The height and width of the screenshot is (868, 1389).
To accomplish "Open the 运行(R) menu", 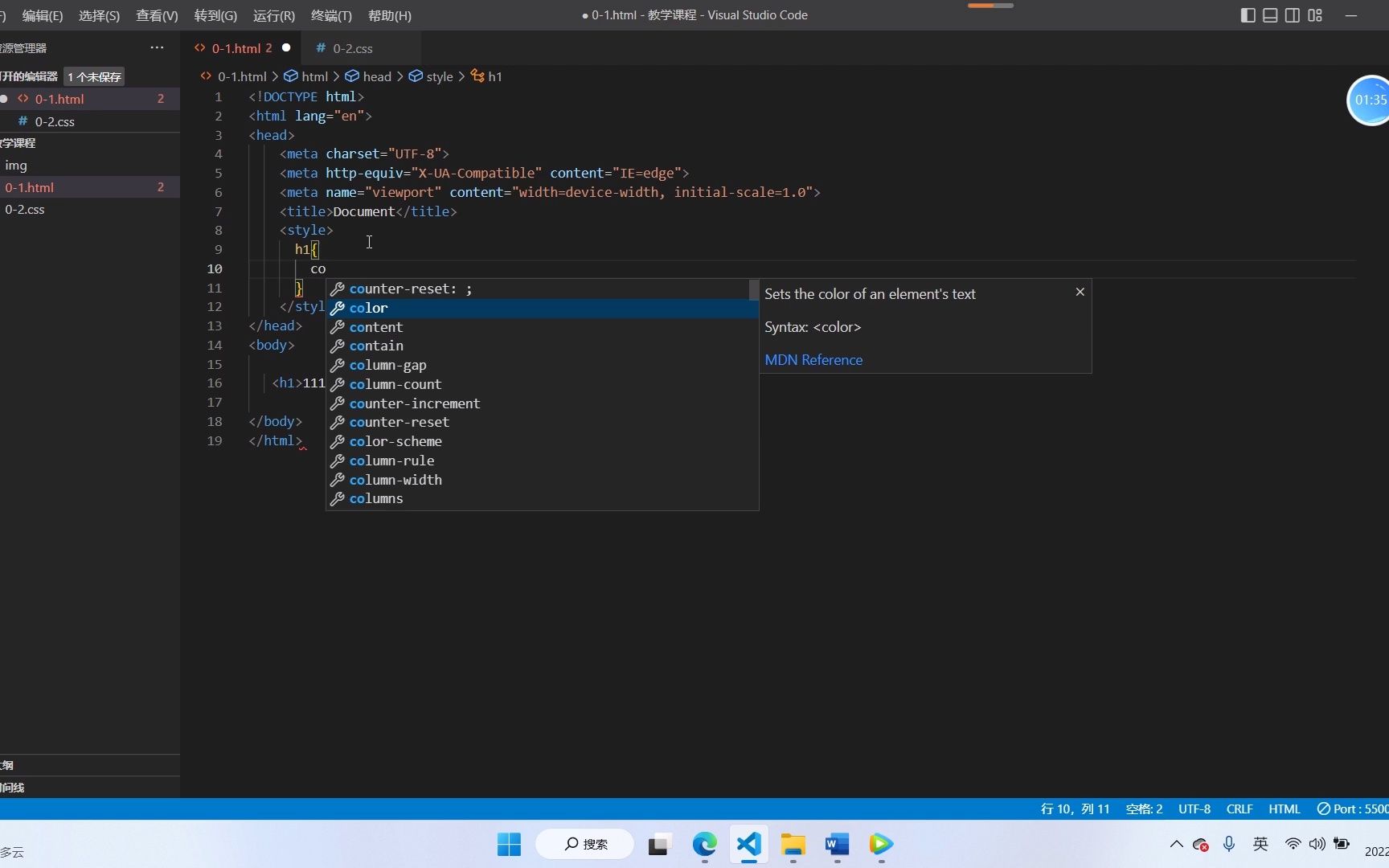I will tap(273, 15).
